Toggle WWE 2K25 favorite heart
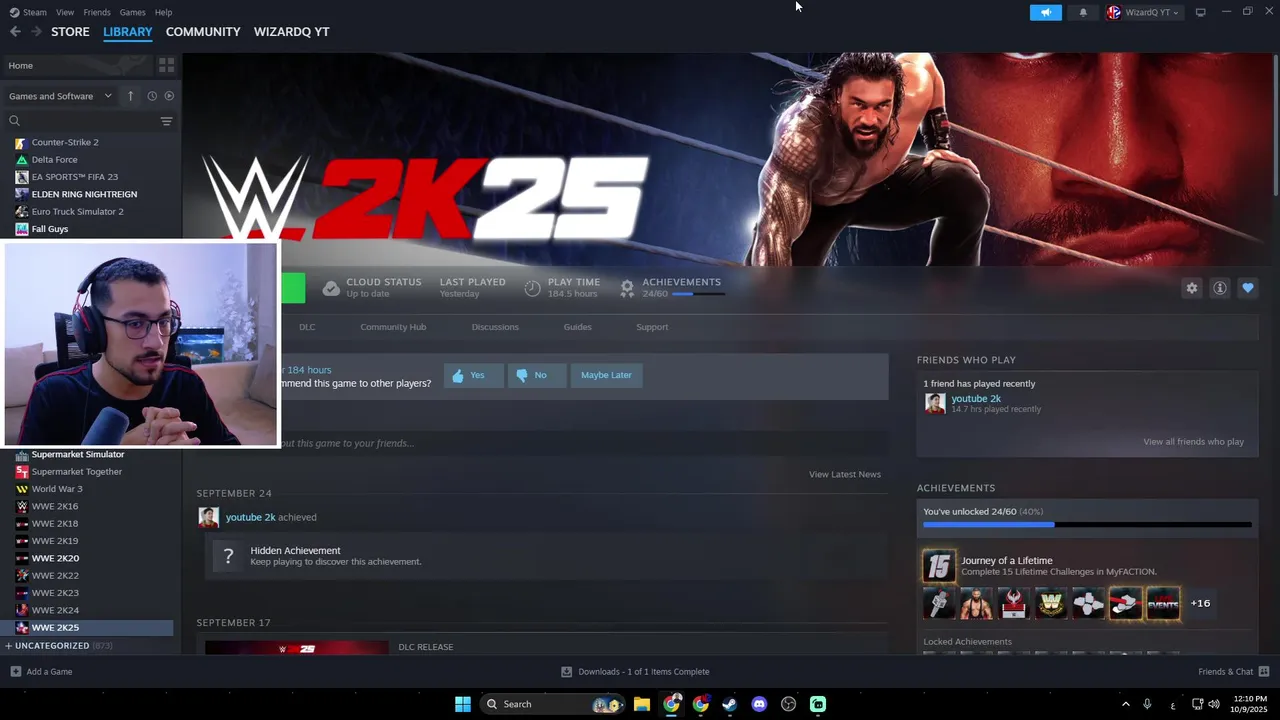This screenshot has width=1280, height=720. pos(1248,288)
